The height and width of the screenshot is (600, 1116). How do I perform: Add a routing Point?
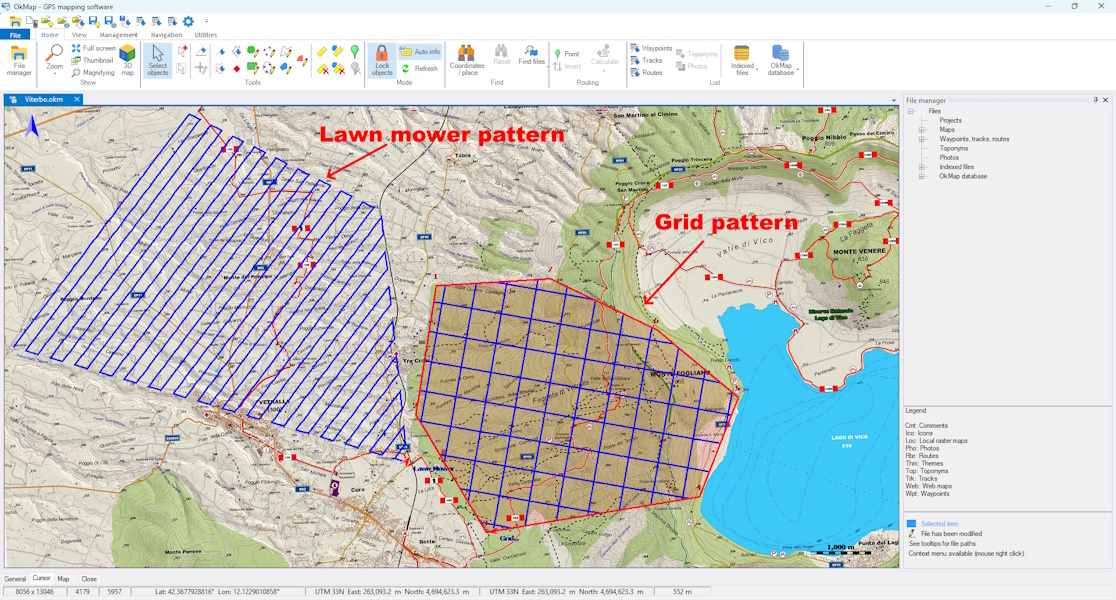click(x=567, y=54)
